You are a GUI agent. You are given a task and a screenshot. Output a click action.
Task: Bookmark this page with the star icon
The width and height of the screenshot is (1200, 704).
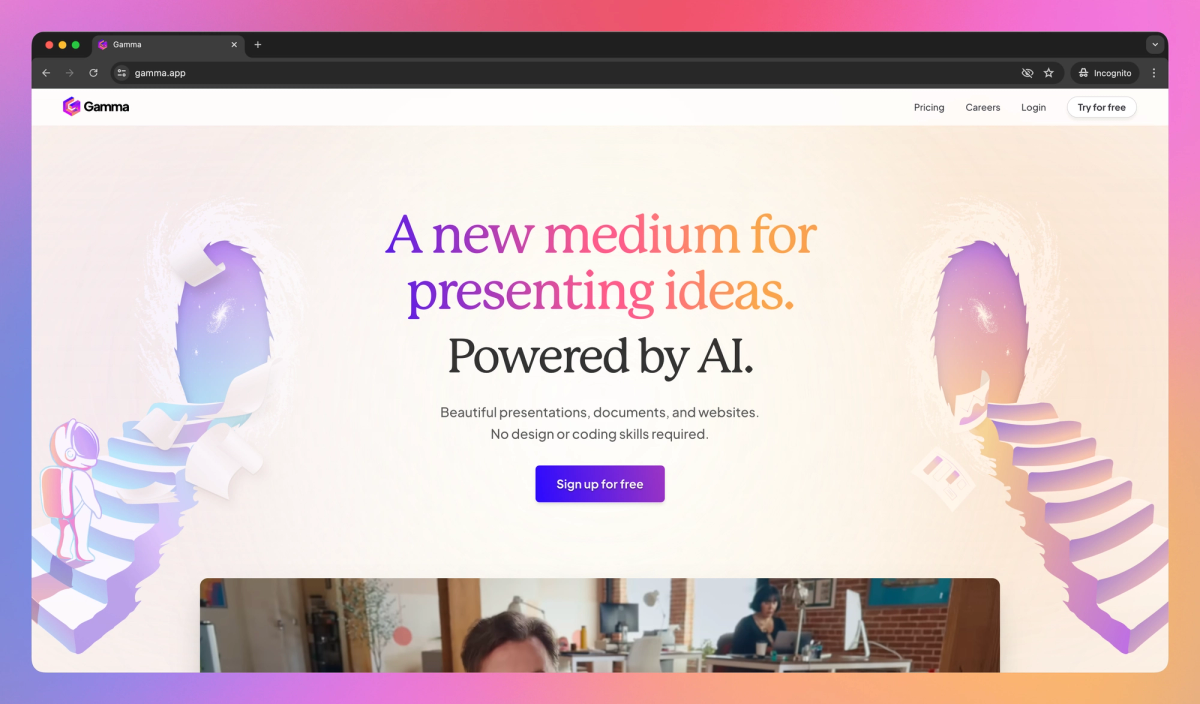(x=1049, y=73)
